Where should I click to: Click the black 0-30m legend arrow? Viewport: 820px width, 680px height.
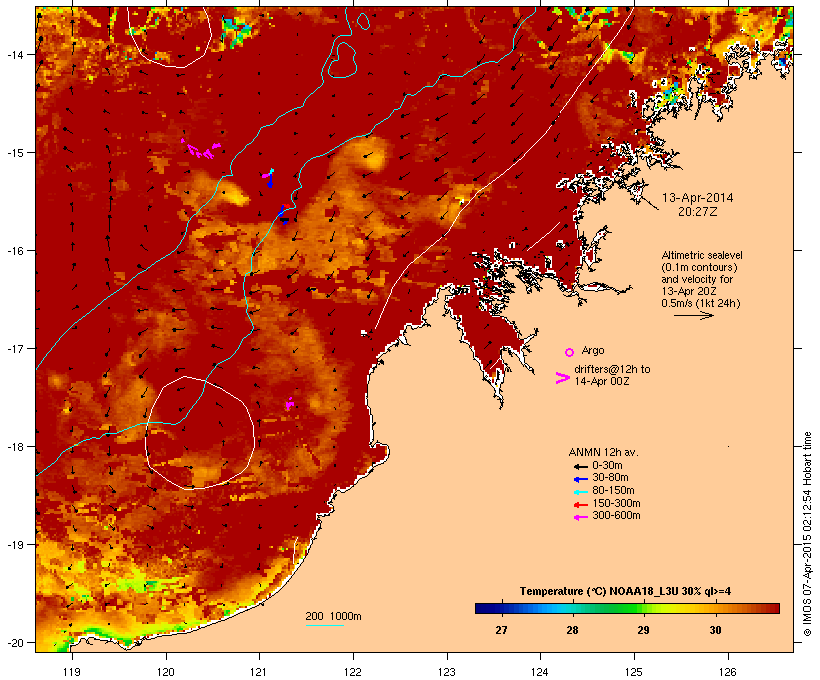(580, 467)
